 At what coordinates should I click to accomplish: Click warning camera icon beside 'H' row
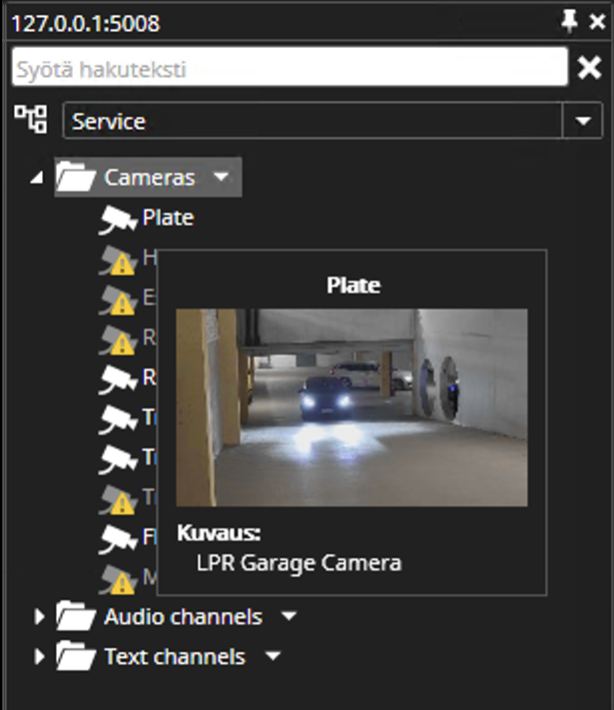(x=118, y=260)
